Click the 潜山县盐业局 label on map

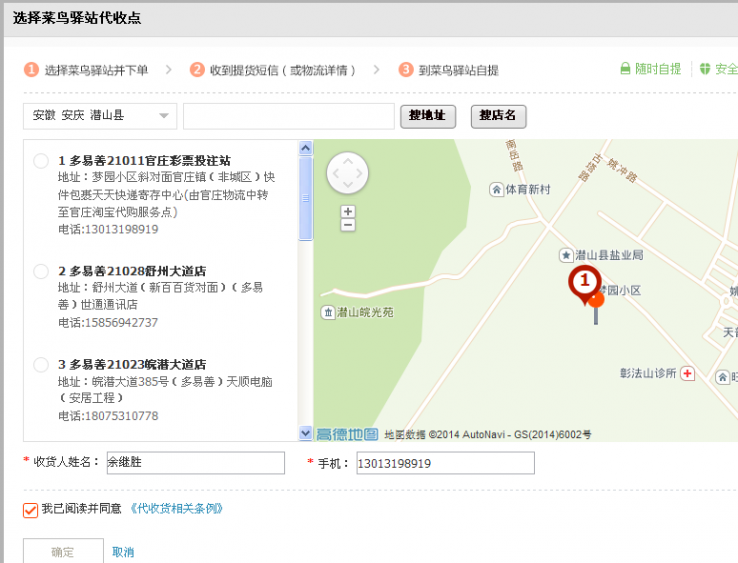tap(609, 255)
